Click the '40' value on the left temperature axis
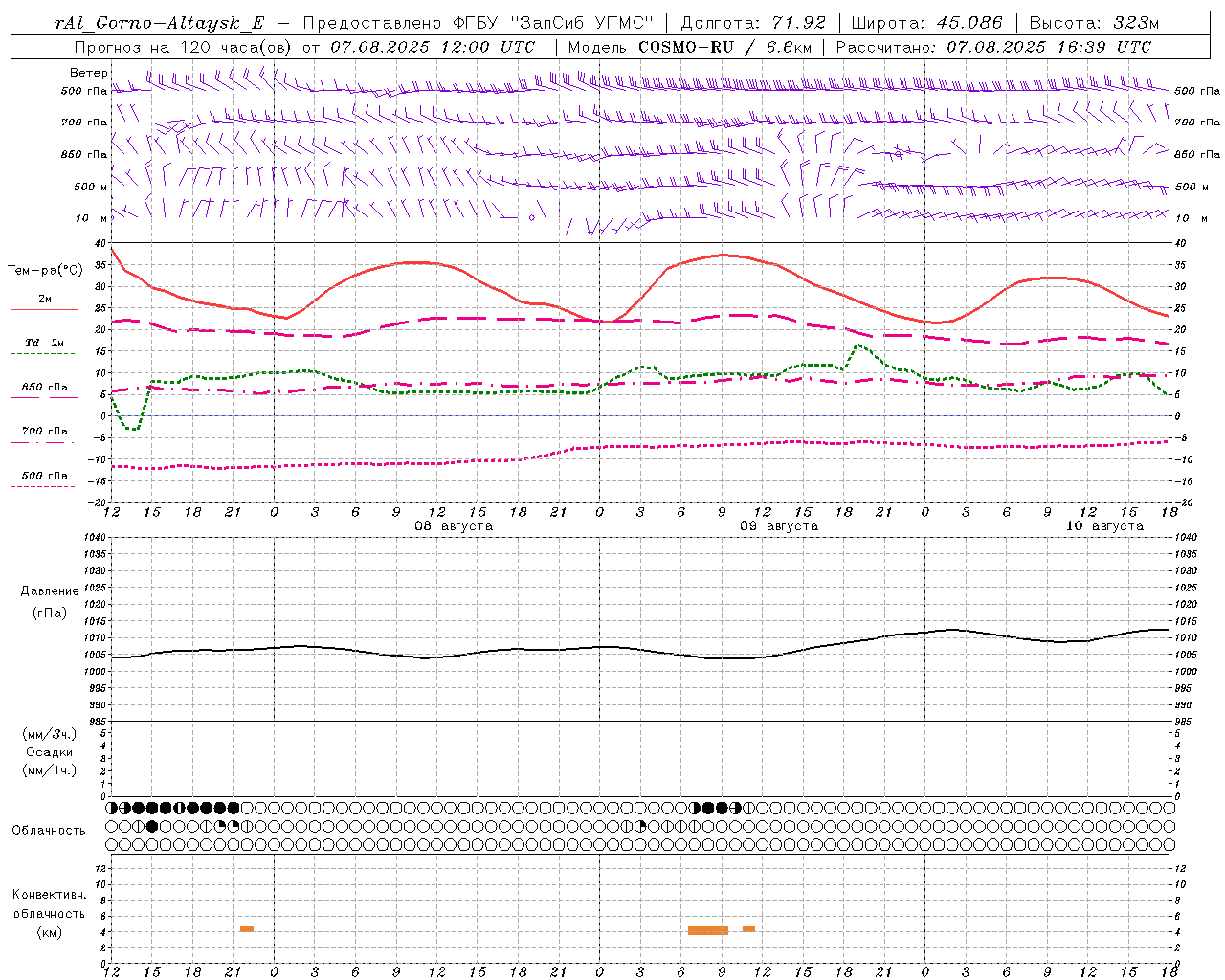 tap(100, 244)
